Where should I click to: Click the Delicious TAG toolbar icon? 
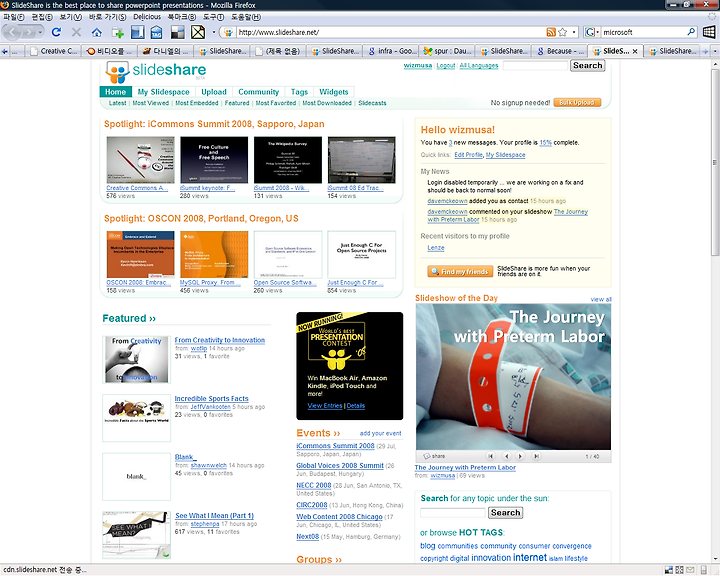(x=157, y=32)
